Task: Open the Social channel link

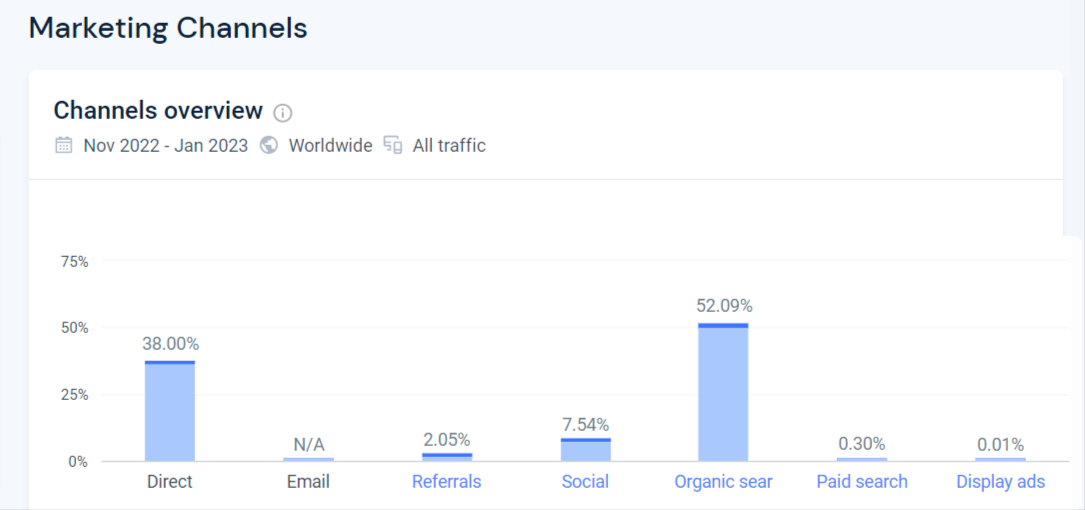Action: click(x=585, y=482)
